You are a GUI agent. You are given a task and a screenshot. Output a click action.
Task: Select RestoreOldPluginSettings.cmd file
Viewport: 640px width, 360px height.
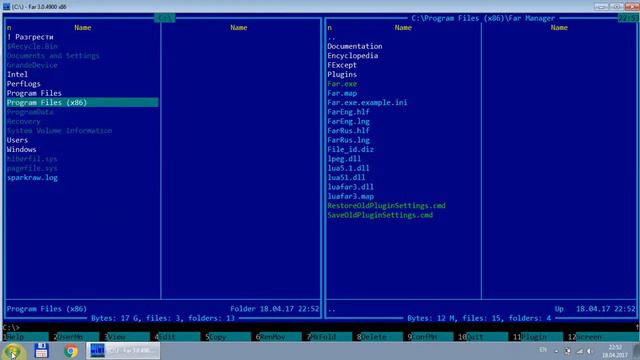click(387, 206)
